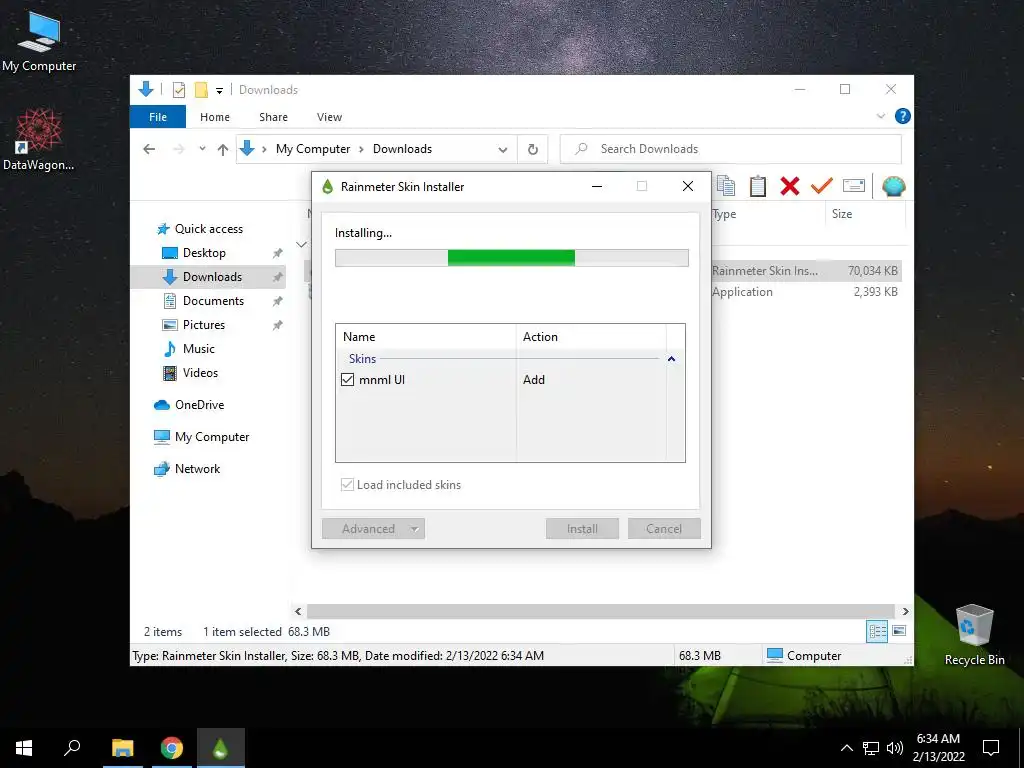Expand the Explorer ribbon chevron

point(880,116)
